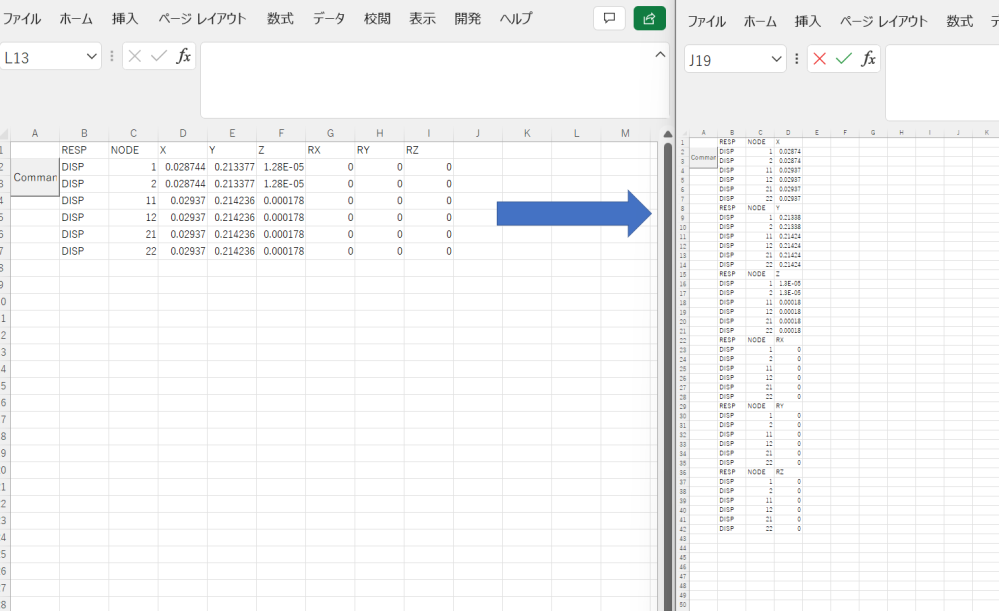Click the cancel X icon in left formula bar

[x=135, y=57]
